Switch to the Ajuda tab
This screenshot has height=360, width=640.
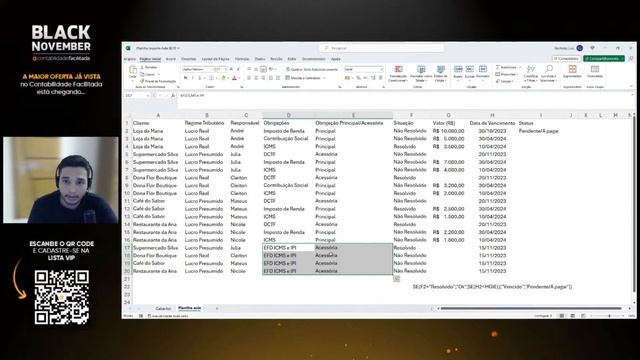[x=336, y=59]
